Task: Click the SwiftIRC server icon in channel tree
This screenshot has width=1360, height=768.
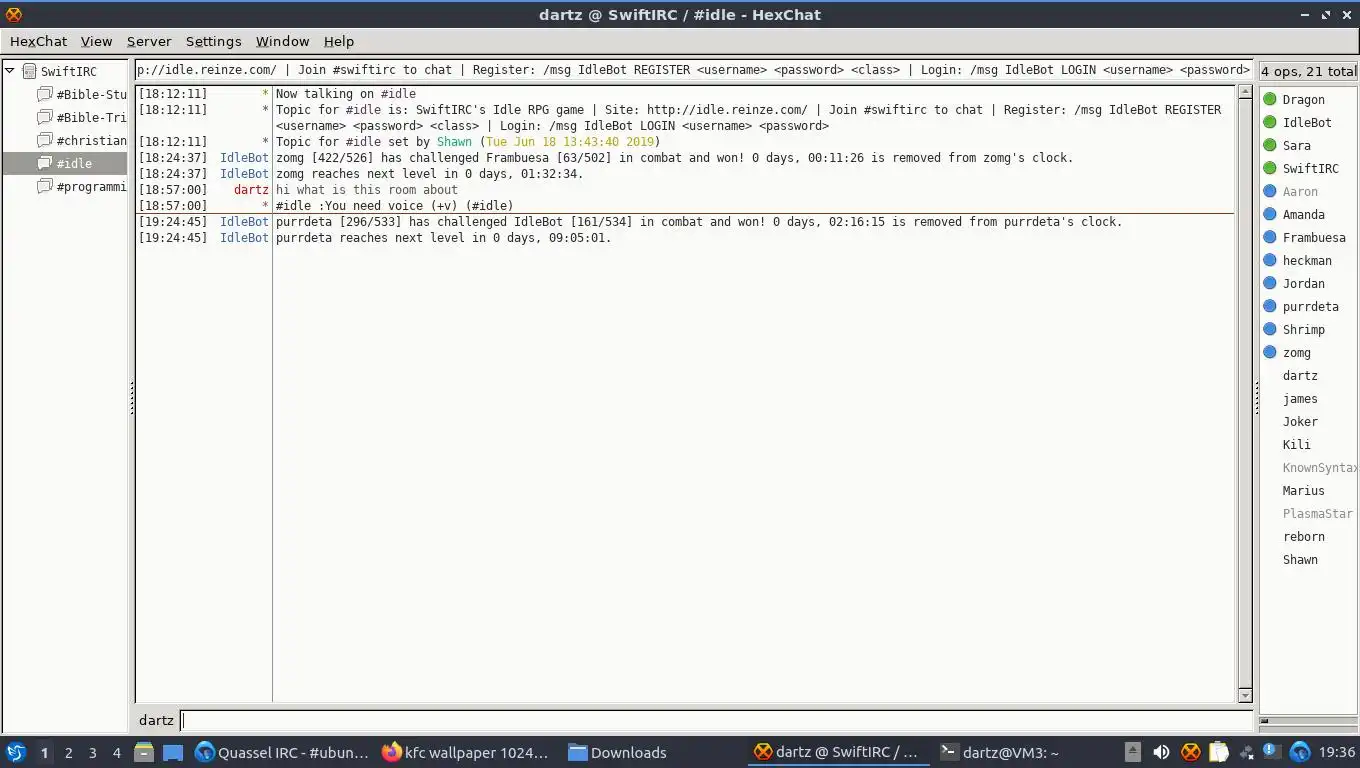Action: point(30,71)
